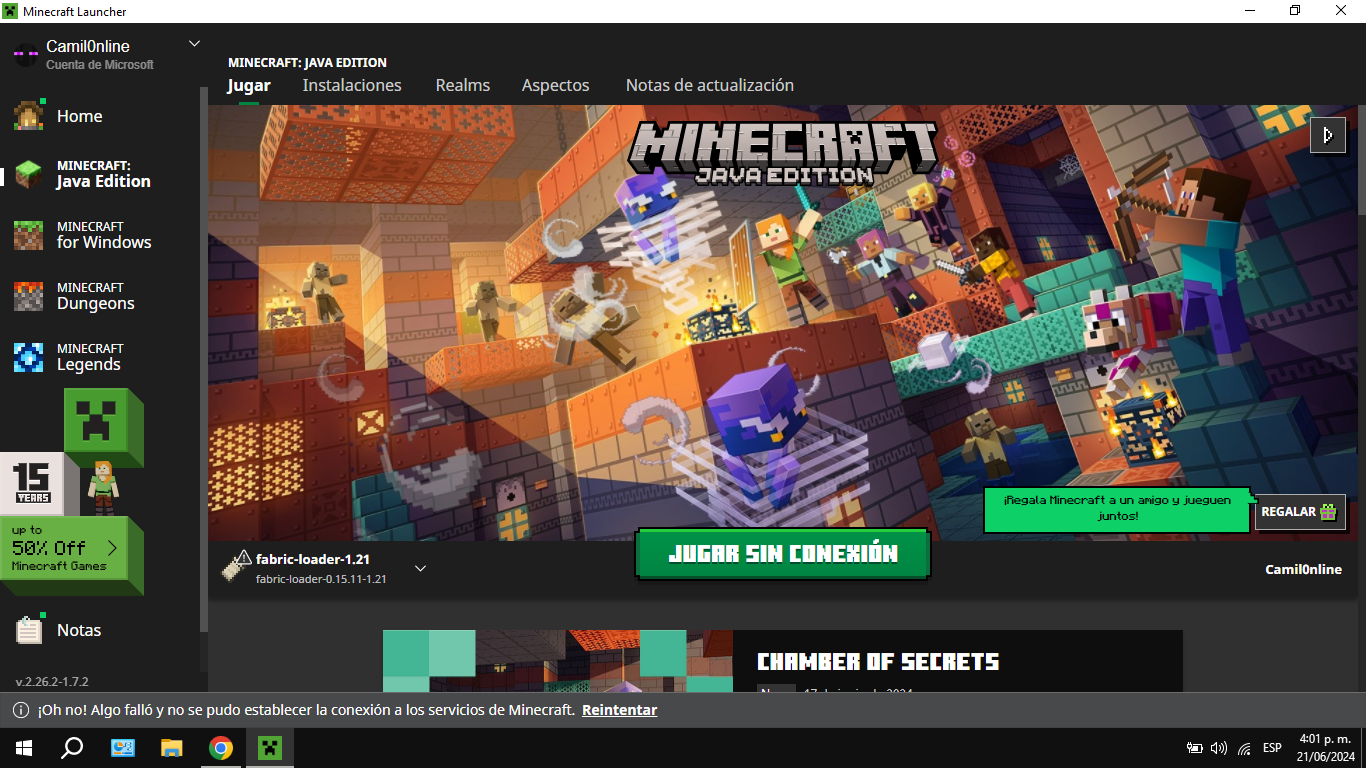This screenshot has width=1366, height=768.
Task: Click the Chamber of Secrets headline
Action: [x=878, y=662]
